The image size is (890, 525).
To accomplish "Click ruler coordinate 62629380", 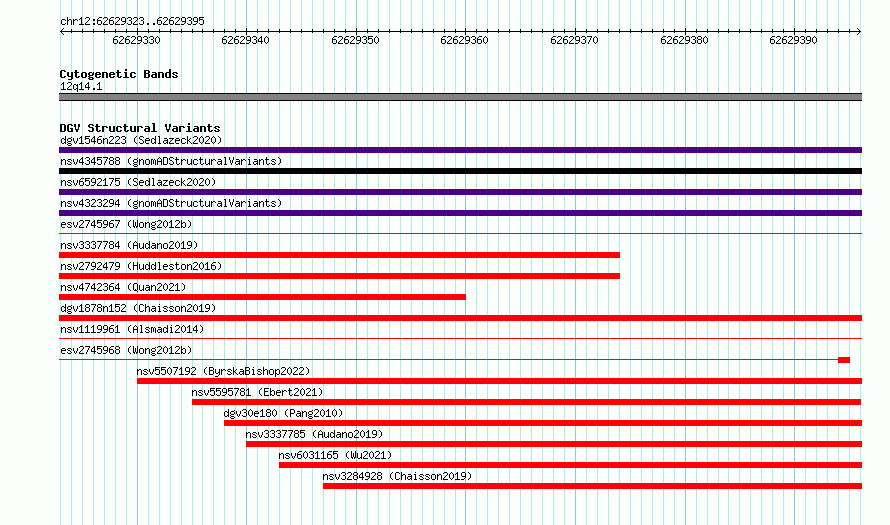I will 685,40.
